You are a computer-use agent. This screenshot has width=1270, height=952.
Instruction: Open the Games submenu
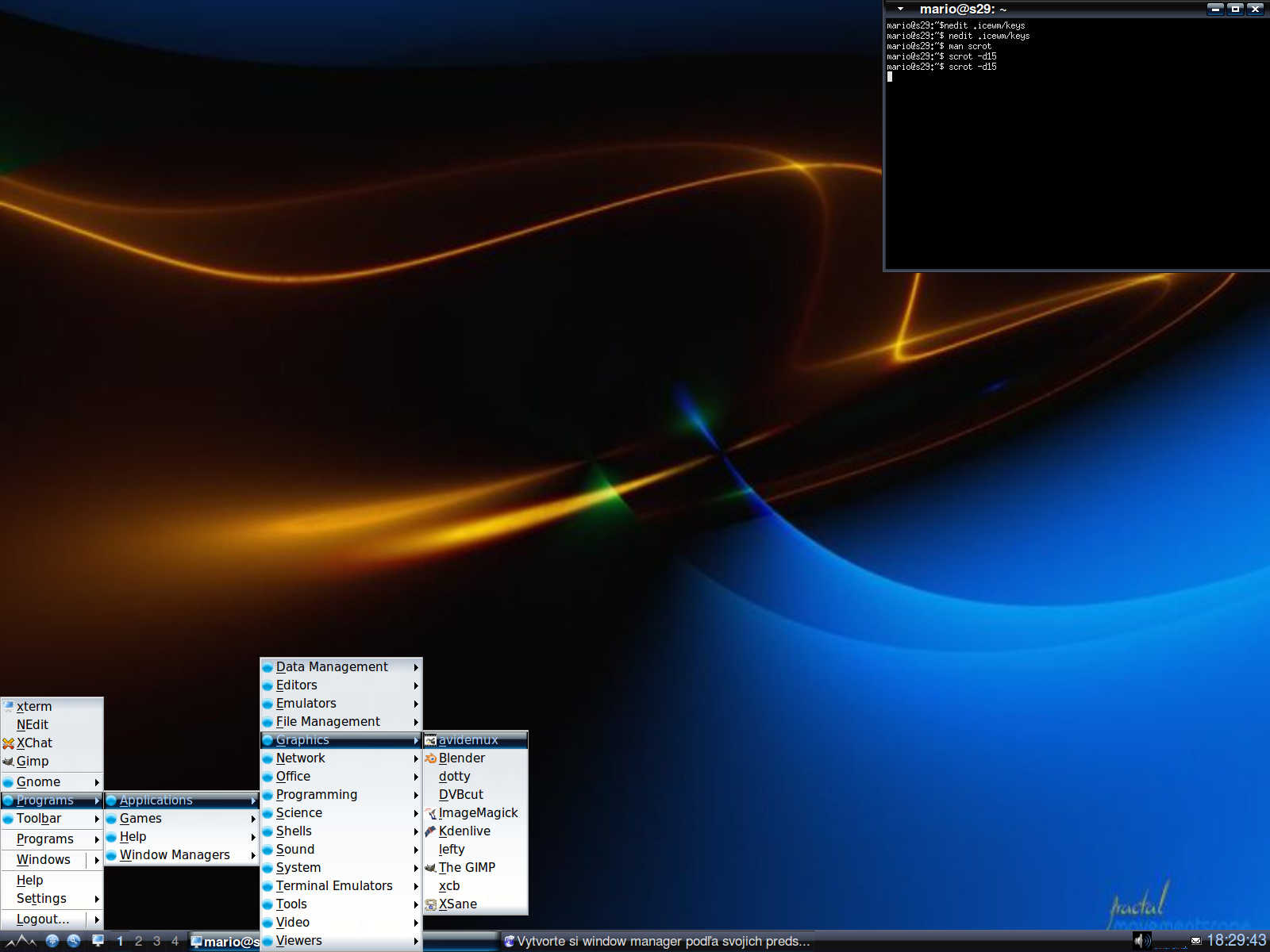click(182, 818)
